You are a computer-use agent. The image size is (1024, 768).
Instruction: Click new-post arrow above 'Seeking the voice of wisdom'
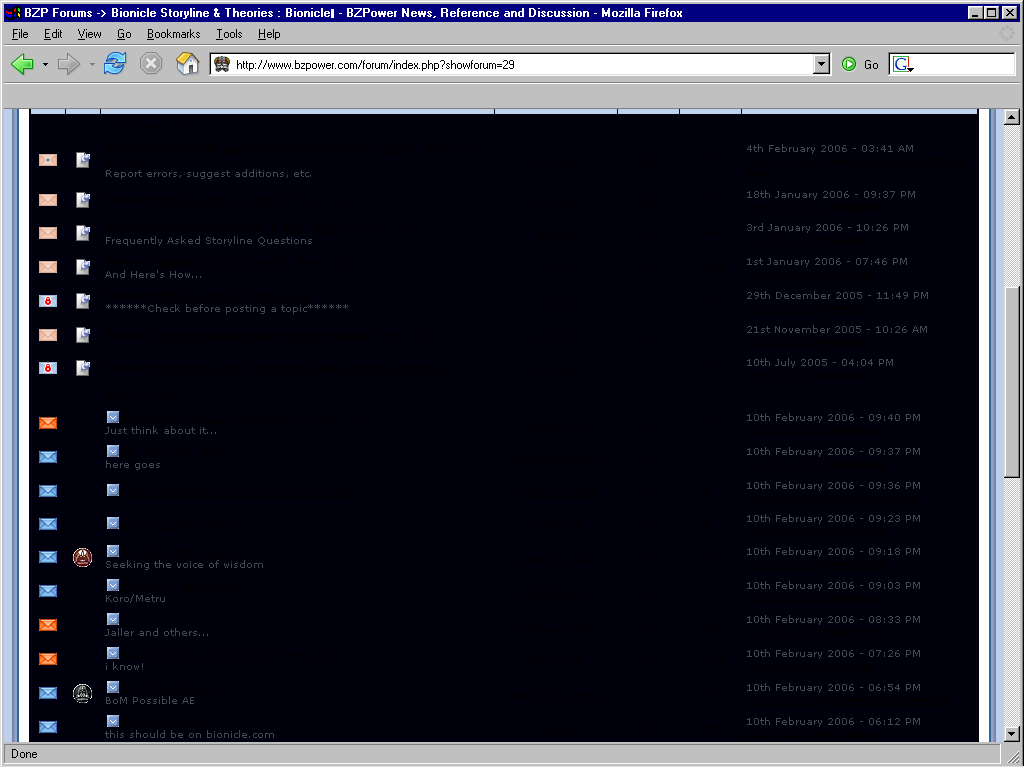coord(113,551)
